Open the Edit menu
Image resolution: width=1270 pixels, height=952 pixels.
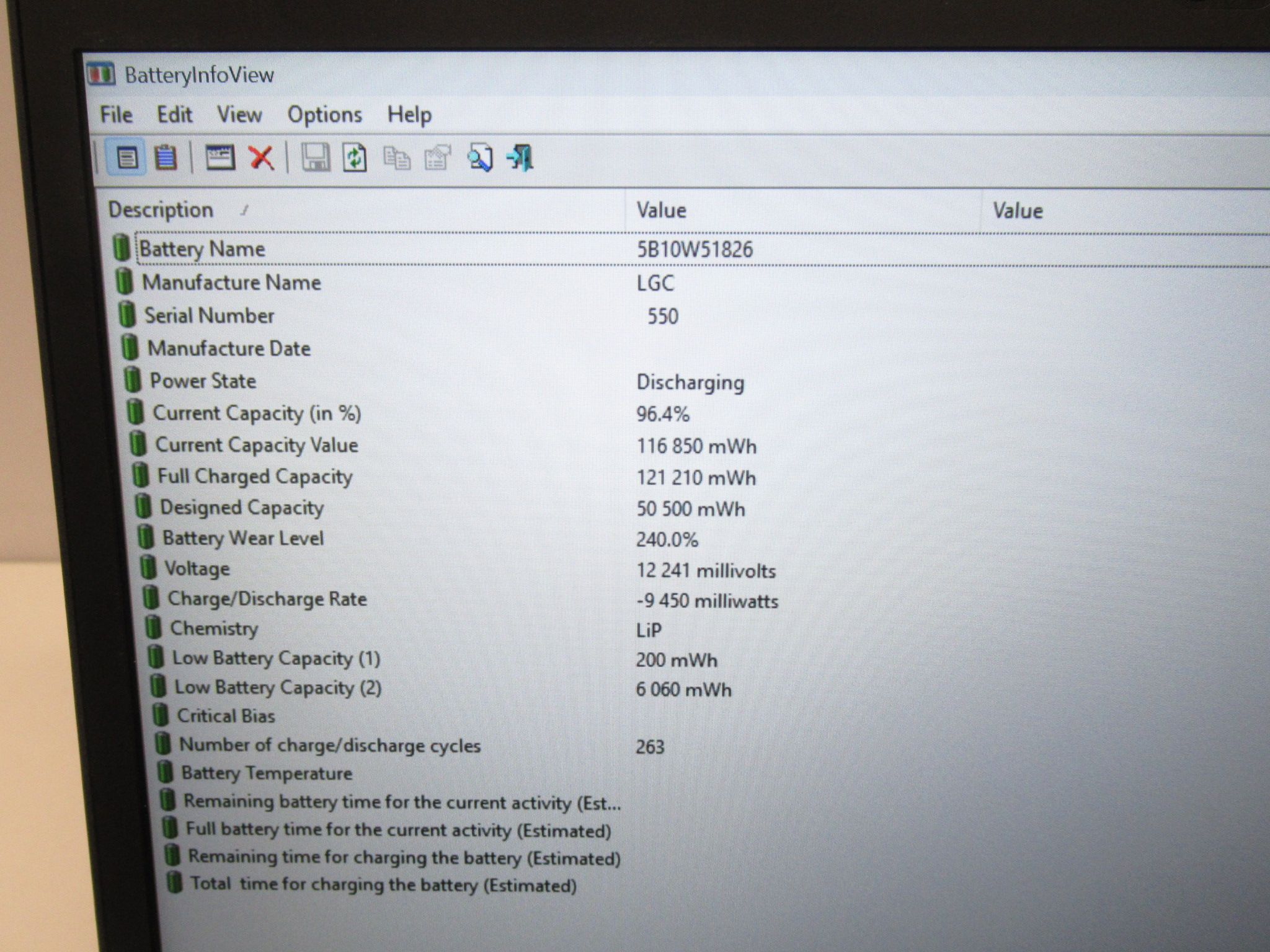174,115
